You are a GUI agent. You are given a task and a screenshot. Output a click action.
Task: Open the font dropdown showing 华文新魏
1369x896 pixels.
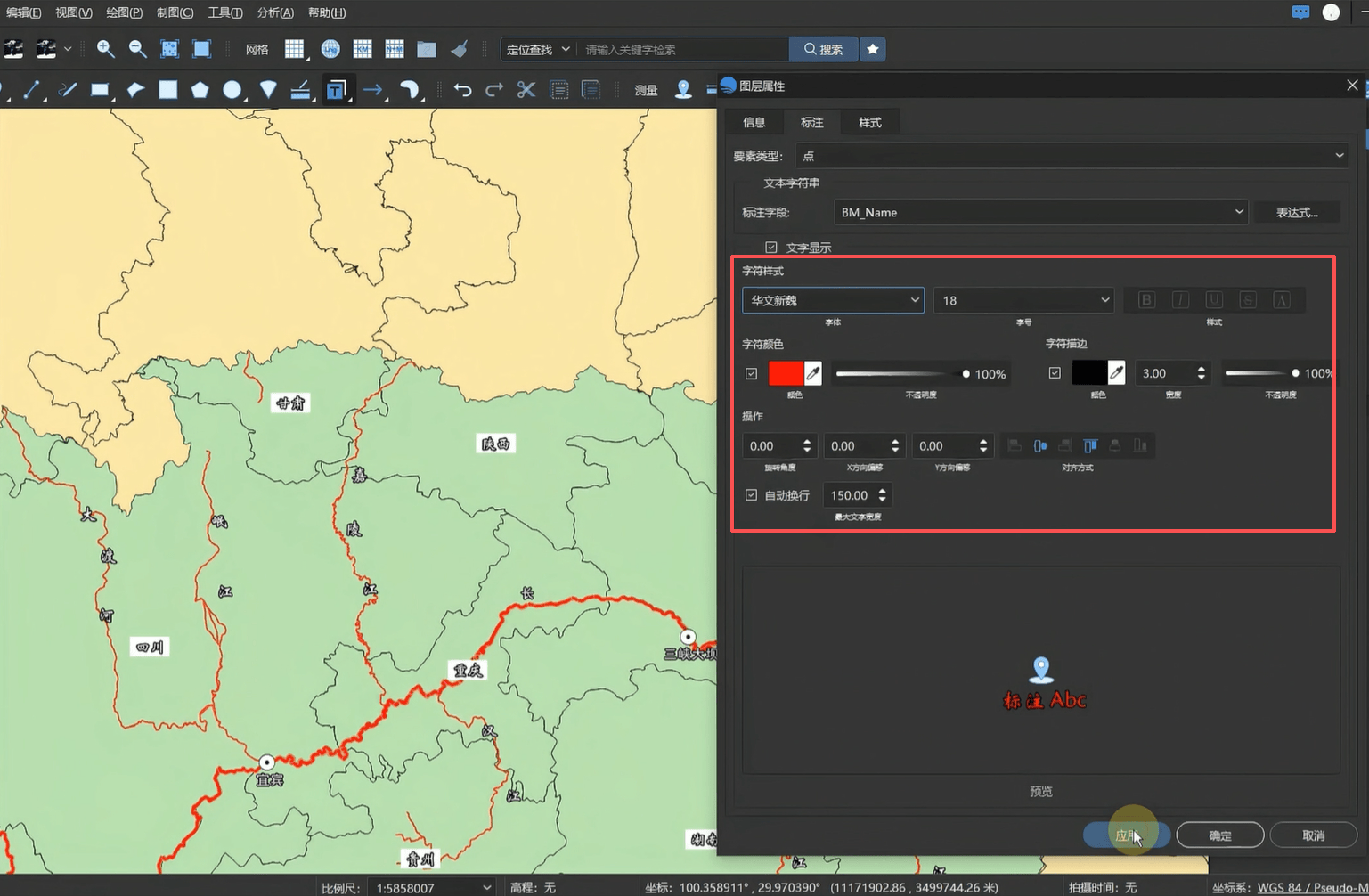(x=833, y=300)
